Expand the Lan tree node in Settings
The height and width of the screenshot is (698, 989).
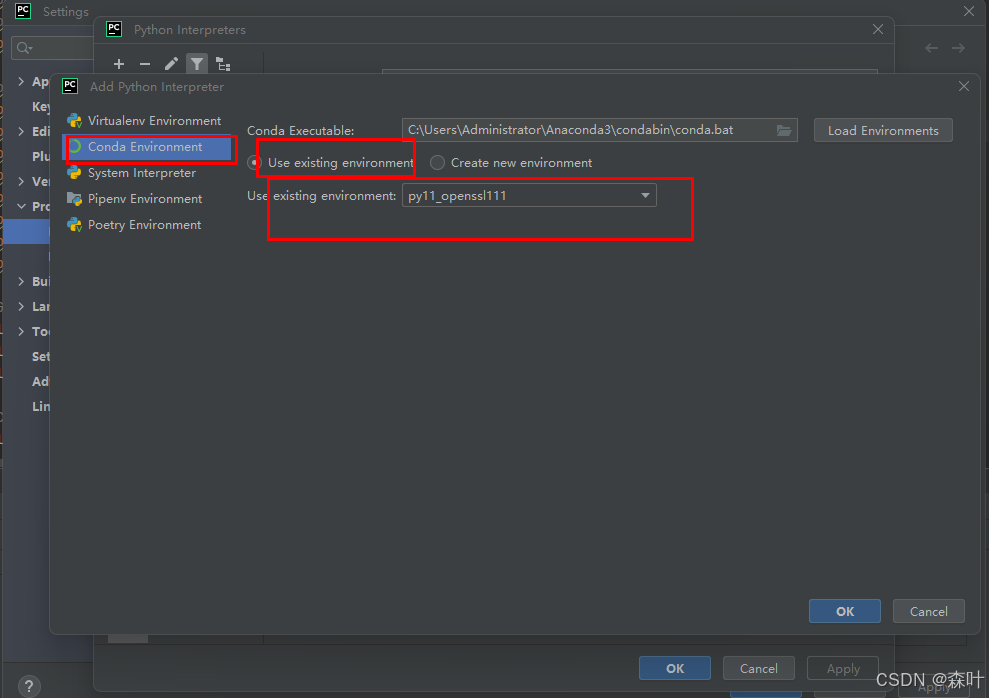(x=21, y=306)
